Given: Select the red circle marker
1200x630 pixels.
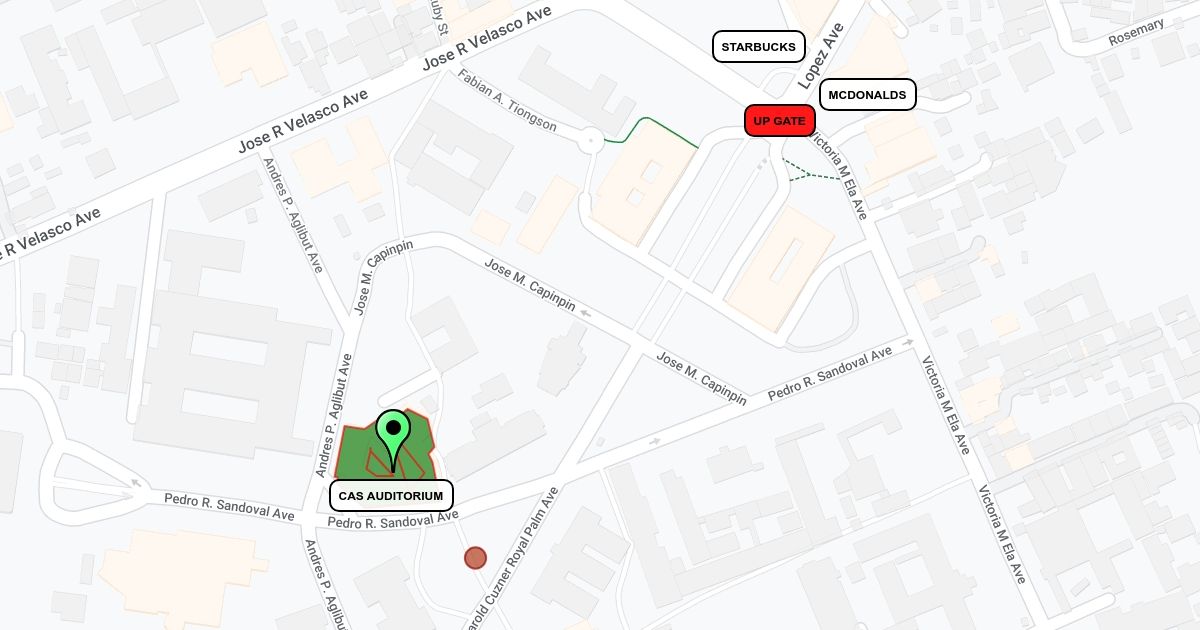Looking at the screenshot, I should tap(475, 558).
